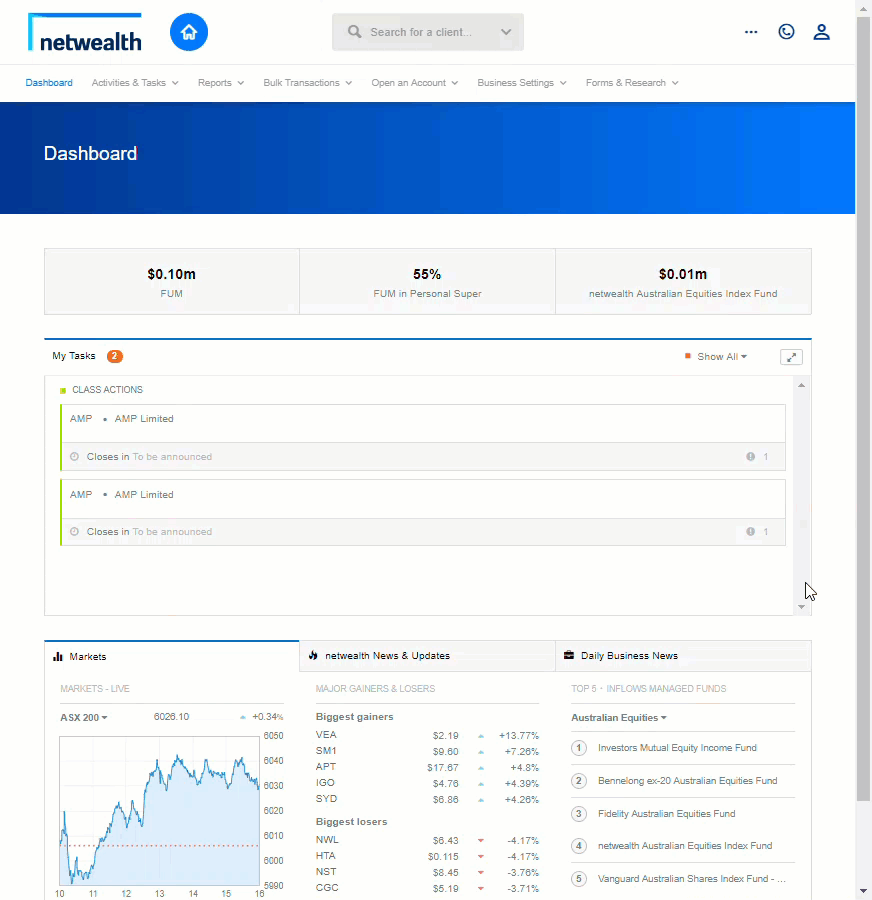
Task: Click clock icon on second AMP task
Action: [x=74, y=532]
